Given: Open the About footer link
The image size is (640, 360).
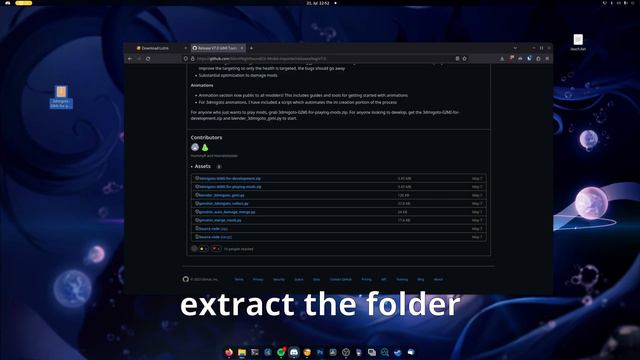Looking at the screenshot, I should point(438,280).
